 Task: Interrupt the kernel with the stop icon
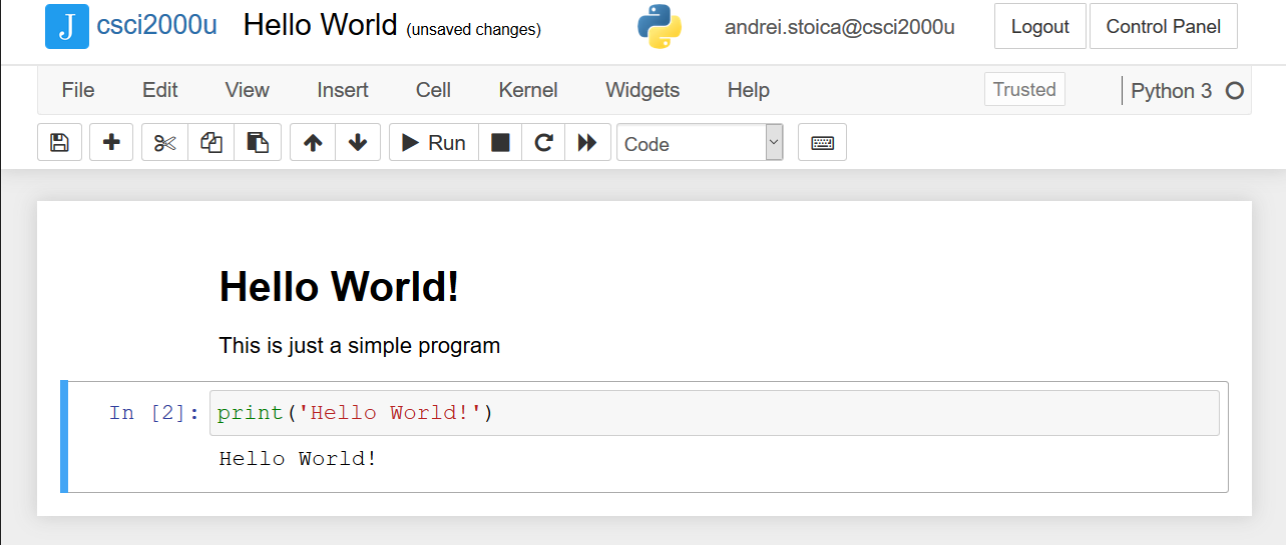(x=500, y=143)
